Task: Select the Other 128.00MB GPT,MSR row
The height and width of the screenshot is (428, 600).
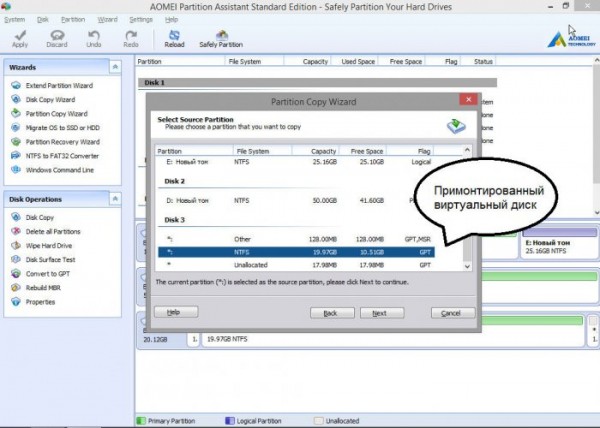Action: [296, 239]
